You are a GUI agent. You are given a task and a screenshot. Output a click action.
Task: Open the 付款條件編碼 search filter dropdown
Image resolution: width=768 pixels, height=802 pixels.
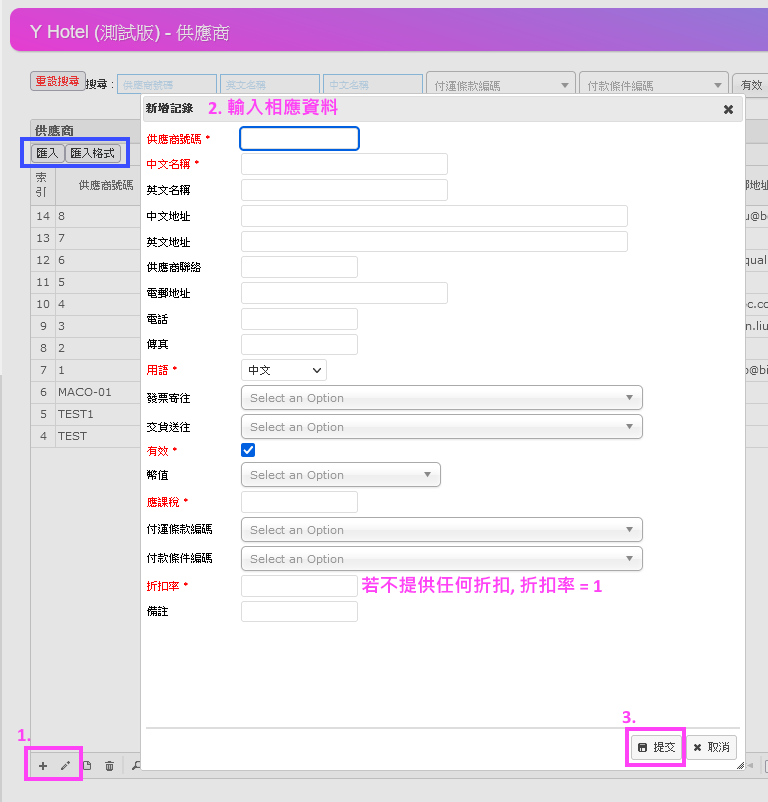653,85
